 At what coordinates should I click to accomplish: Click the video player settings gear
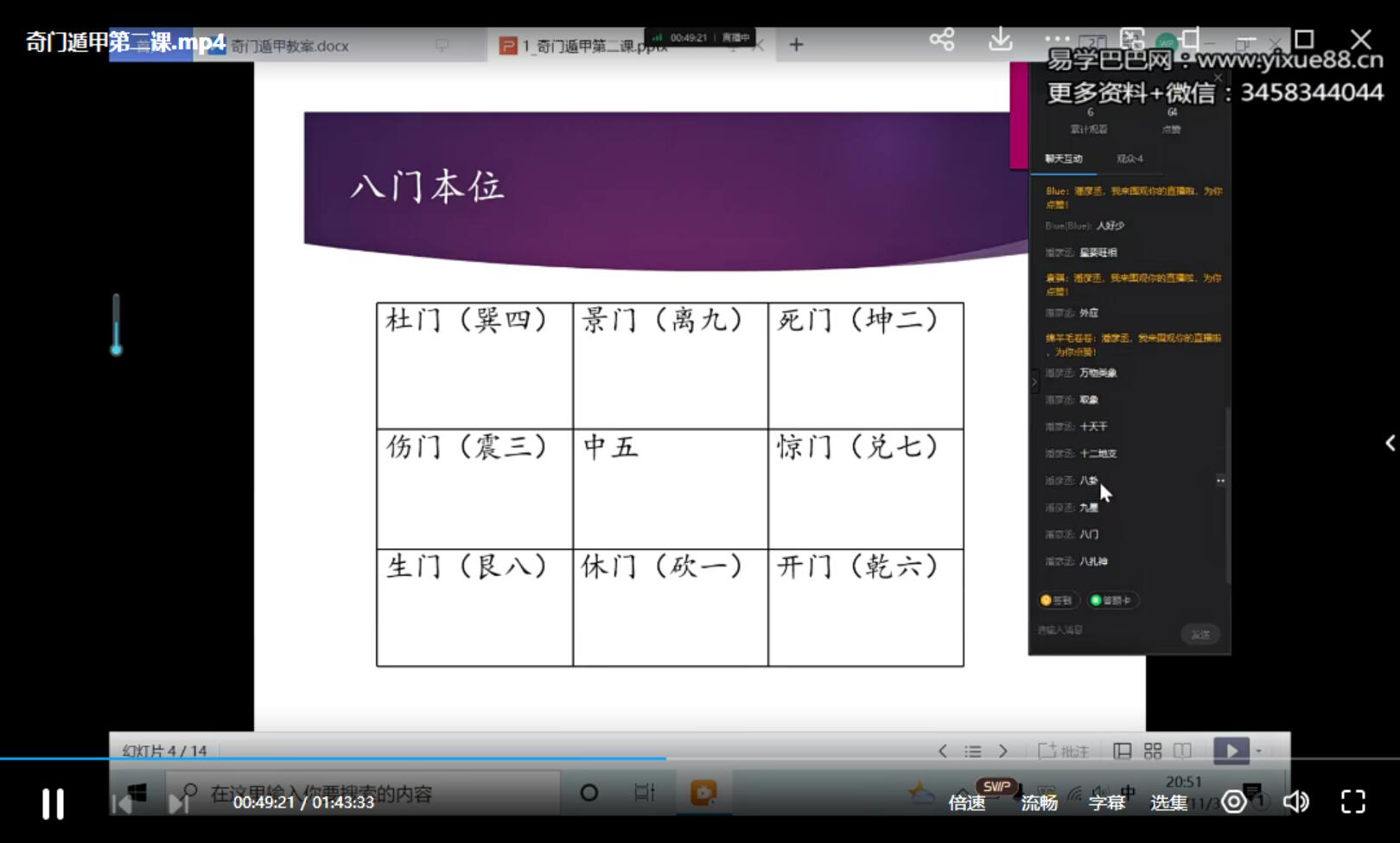tap(1236, 802)
